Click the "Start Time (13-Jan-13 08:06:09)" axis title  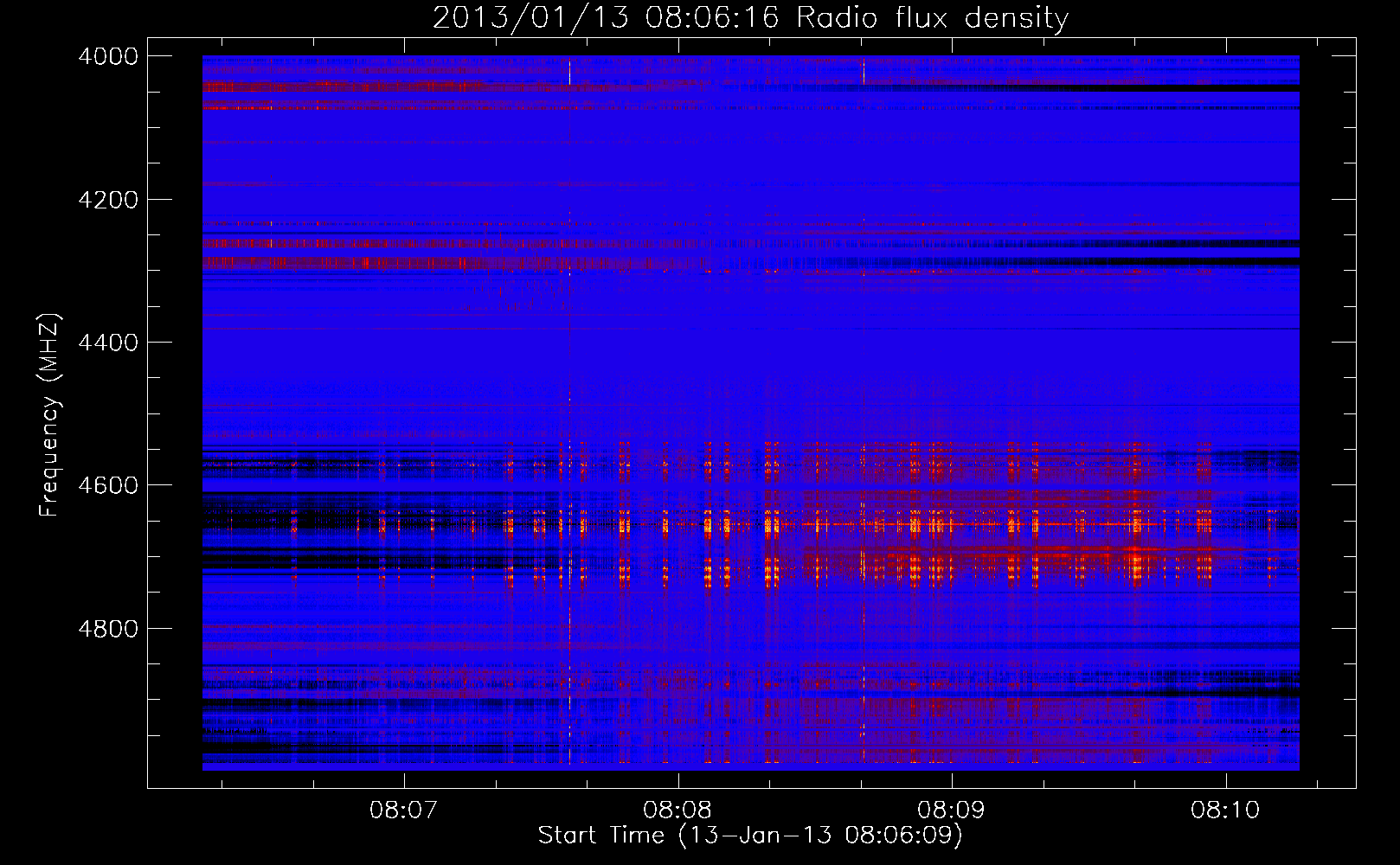750,836
